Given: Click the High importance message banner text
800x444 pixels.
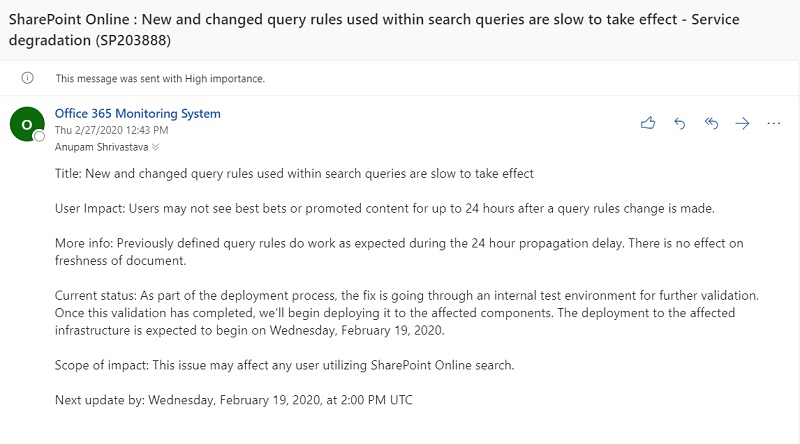Looking at the screenshot, I should (160, 78).
